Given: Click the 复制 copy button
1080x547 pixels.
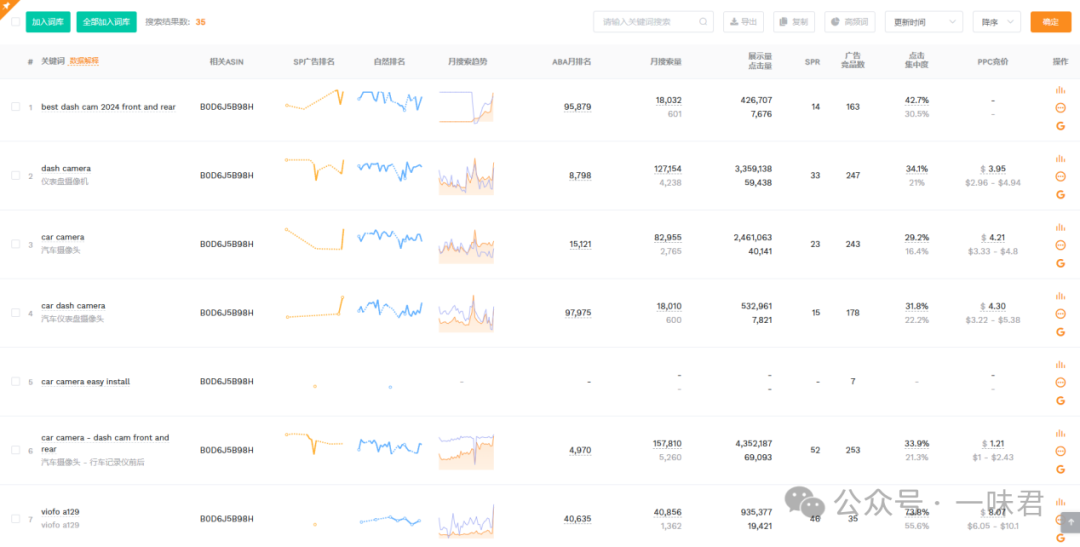Looking at the screenshot, I should (794, 21).
